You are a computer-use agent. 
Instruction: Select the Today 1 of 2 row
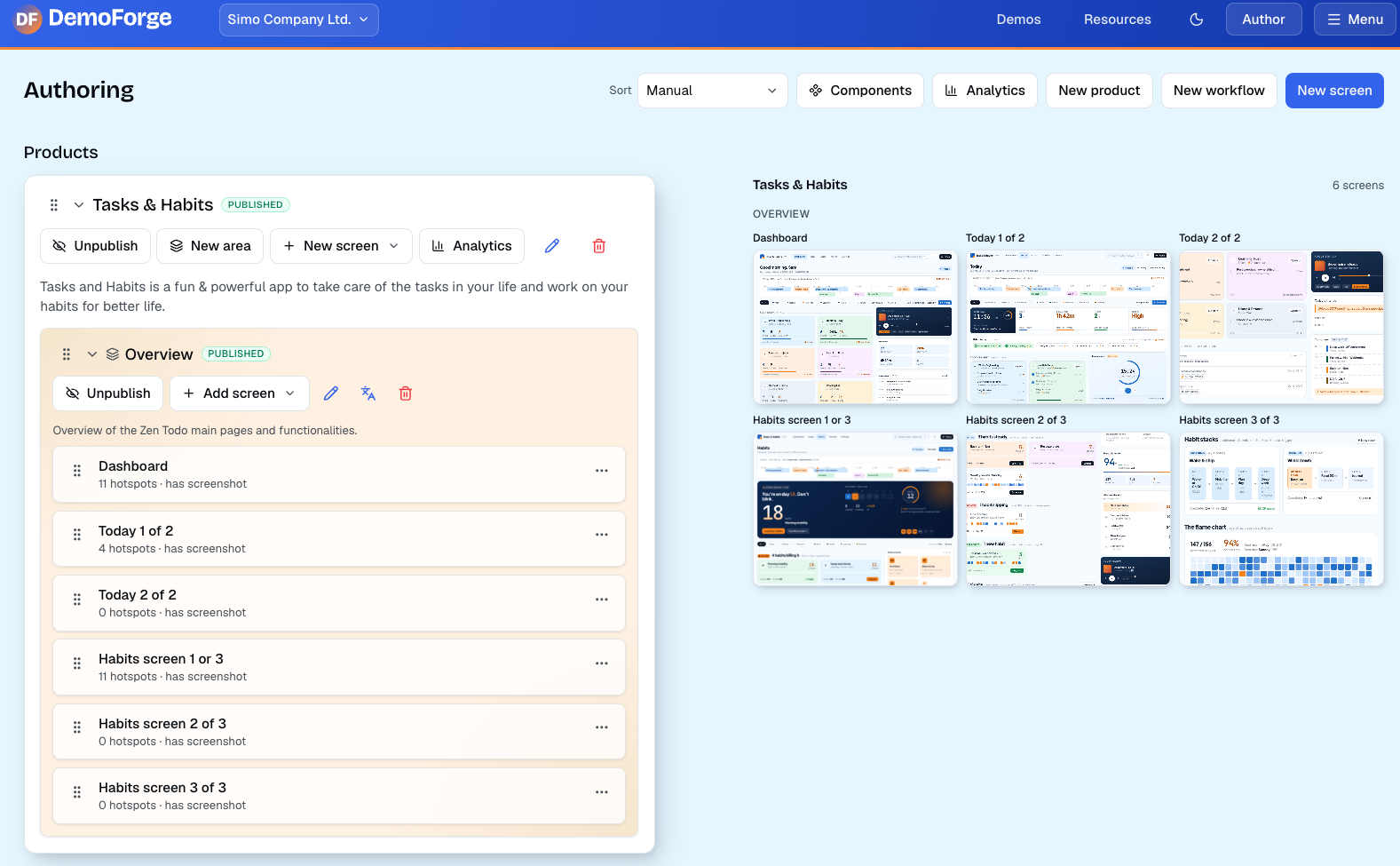[339, 539]
